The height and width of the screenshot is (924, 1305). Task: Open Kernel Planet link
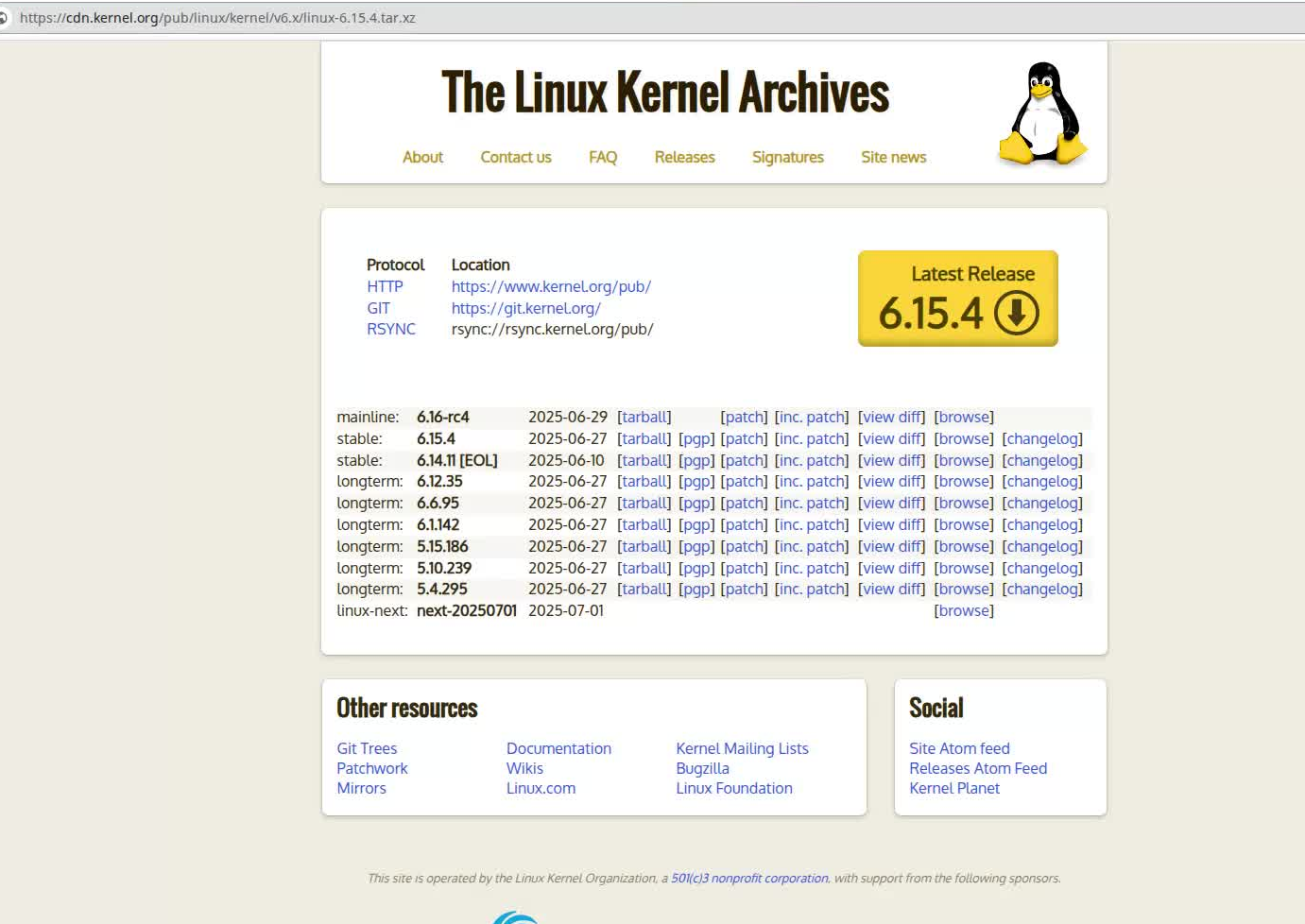pos(954,788)
